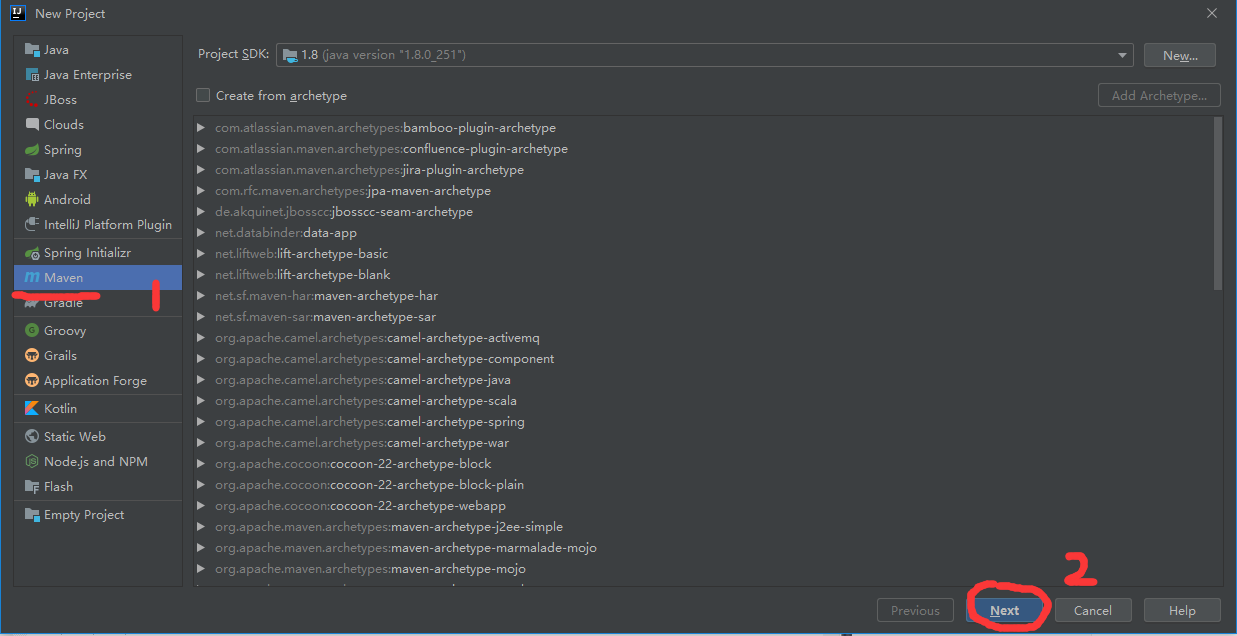Select cocoon-22-archetype-block-plain row
Viewport: 1237px width, 636px height.
click(702, 485)
